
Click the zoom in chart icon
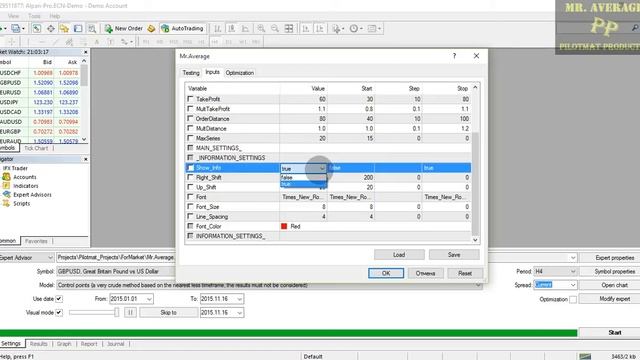[261, 29]
